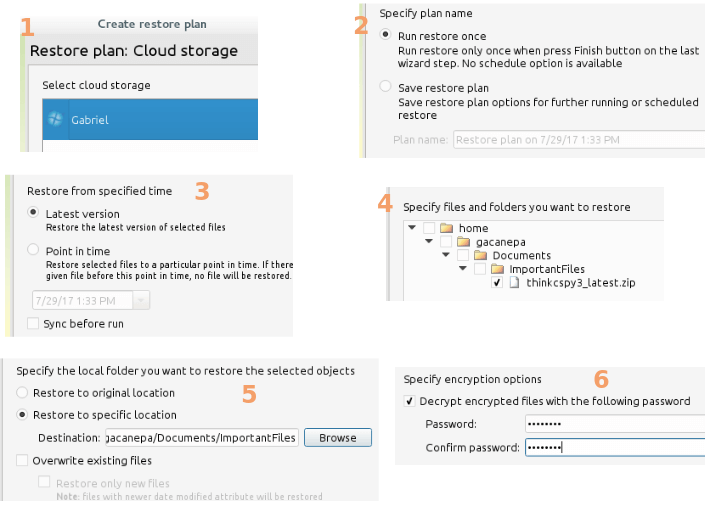The image size is (717, 511).
Task: Select the Save restore plan option
Action: (385, 86)
